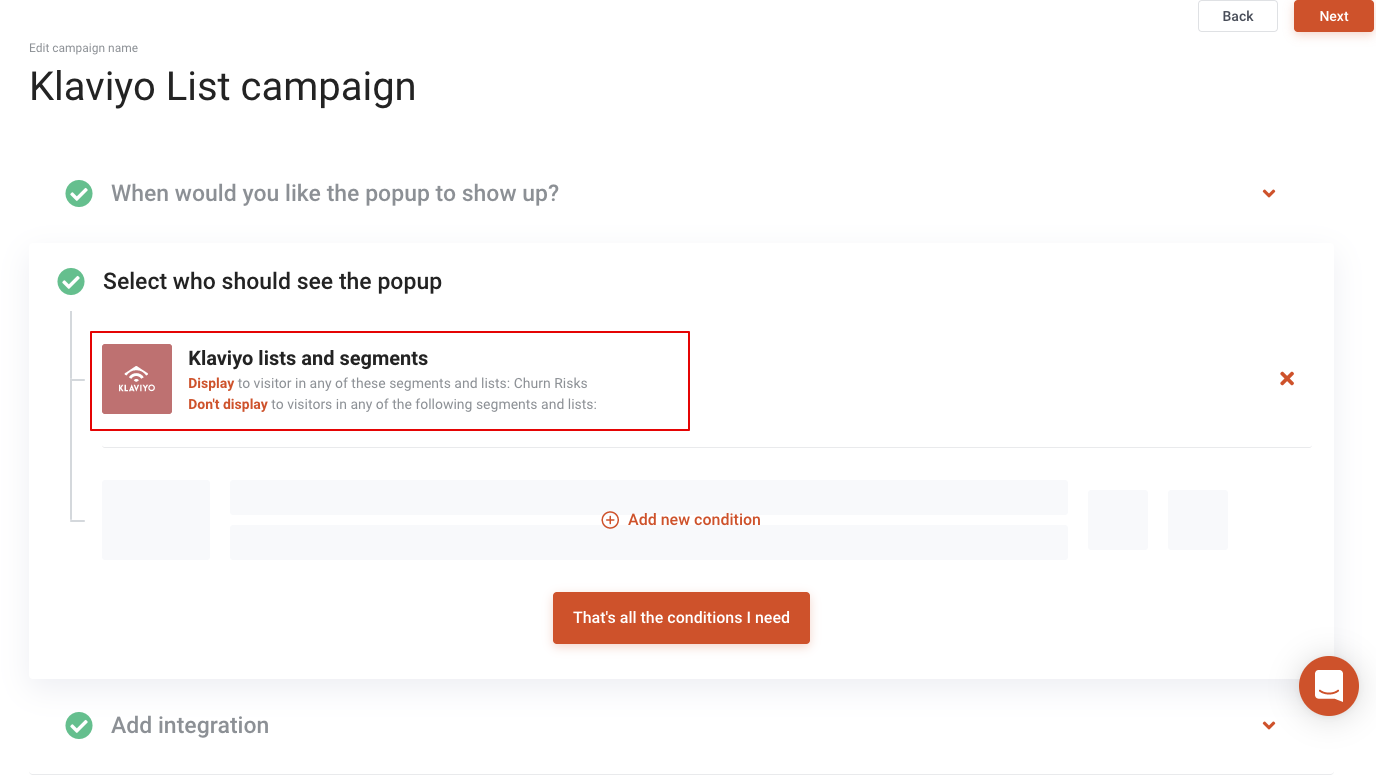
Task: Click green checkmark beside popup timing question
Action: 79,193
